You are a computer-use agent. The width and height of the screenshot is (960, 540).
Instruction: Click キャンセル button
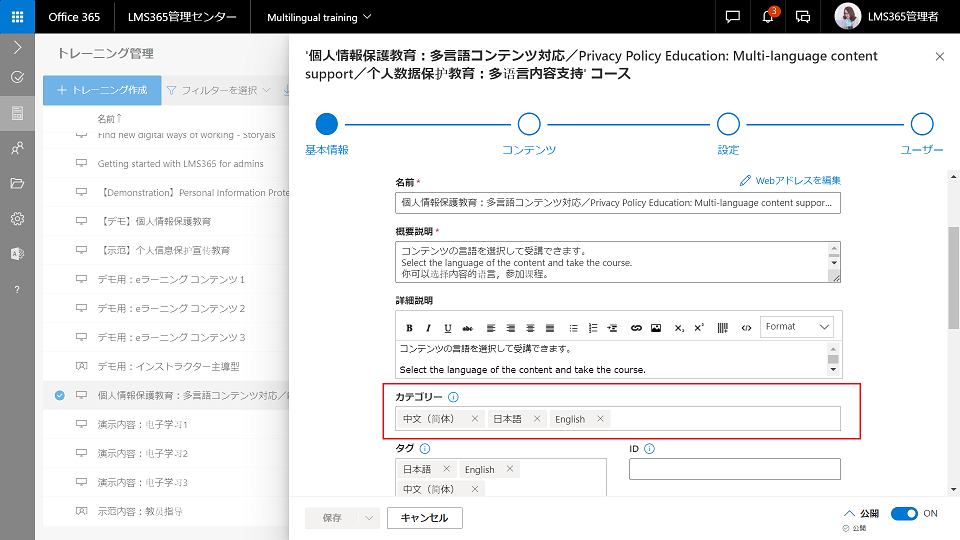[424, 518]
